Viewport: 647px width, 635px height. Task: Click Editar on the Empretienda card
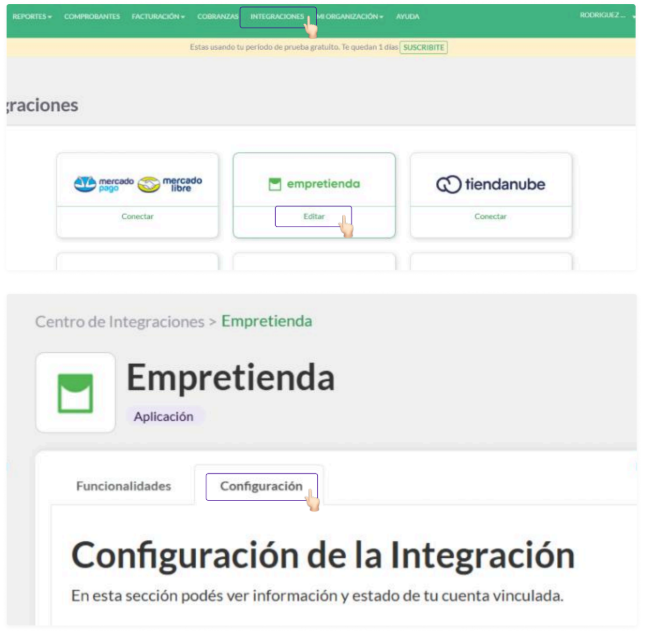click(314, 216)
